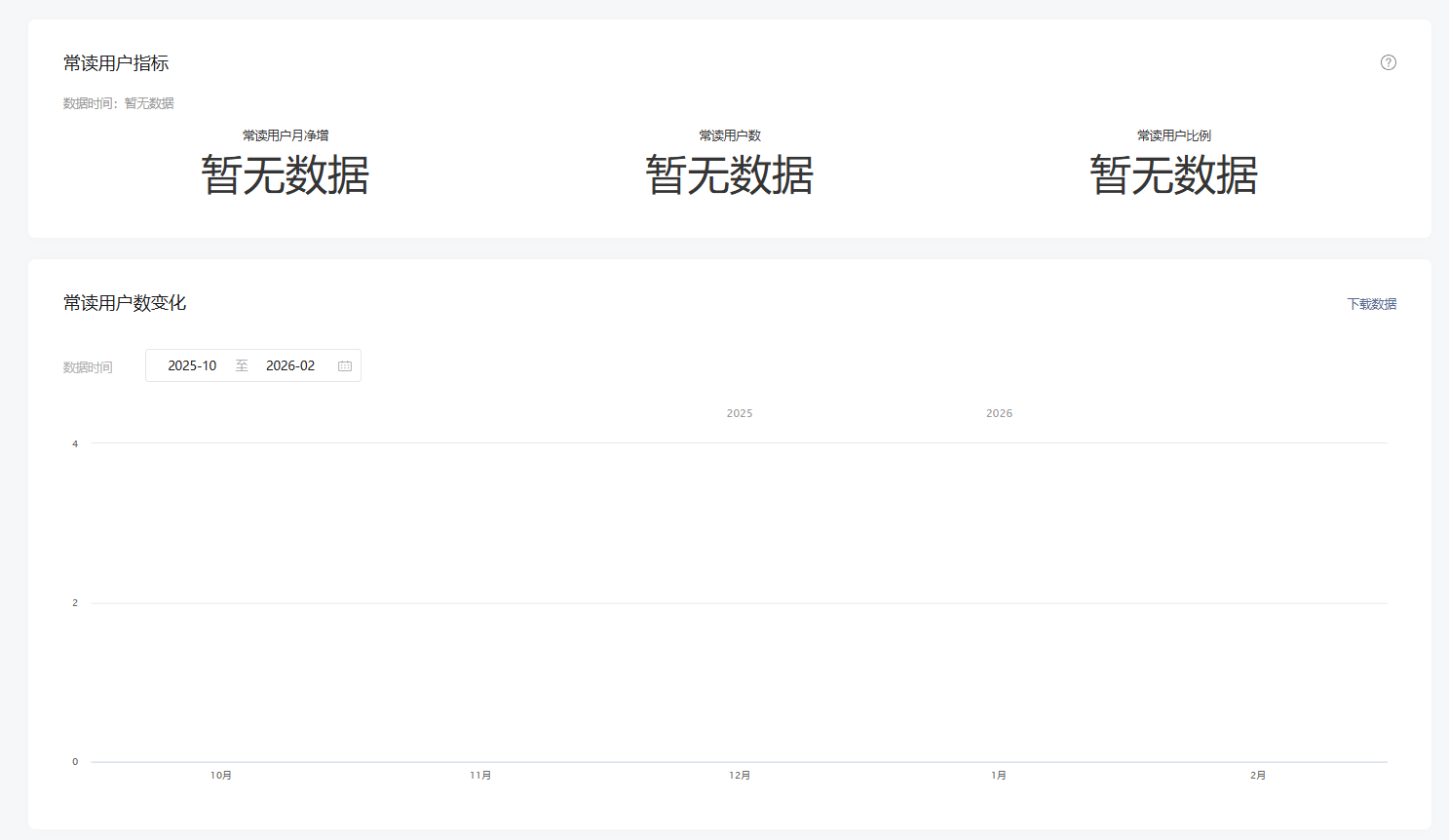Select the start month field 2025-10
This screenshot has height=840, width=1449.
tap(192, 366)
